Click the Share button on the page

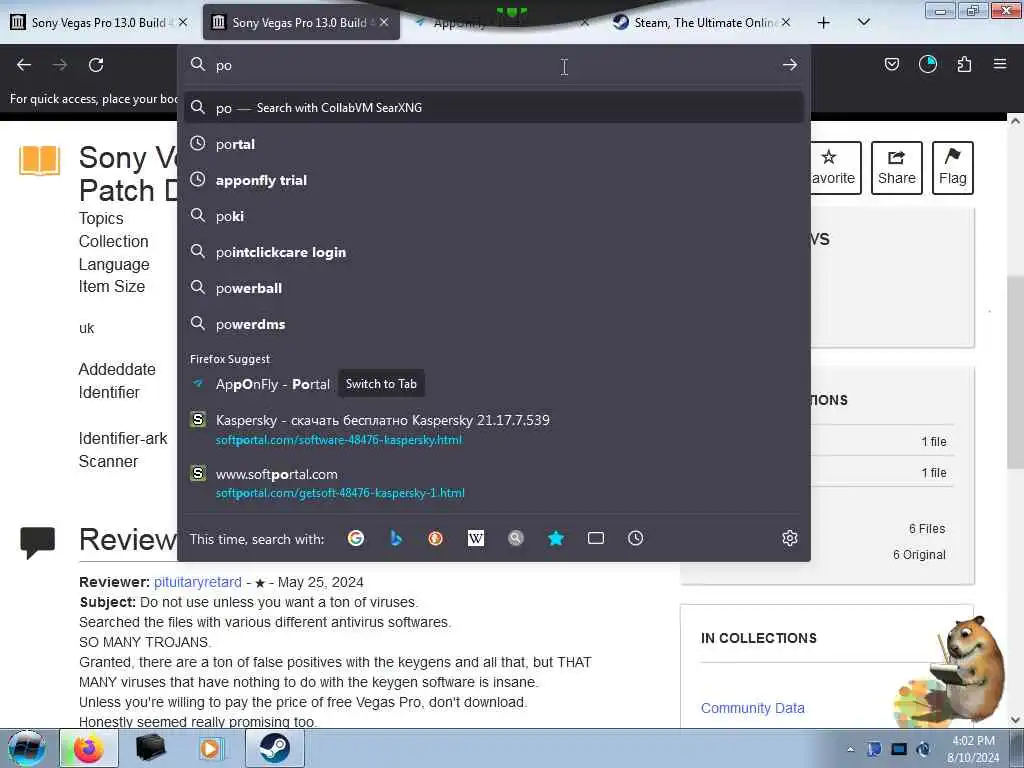897,168
